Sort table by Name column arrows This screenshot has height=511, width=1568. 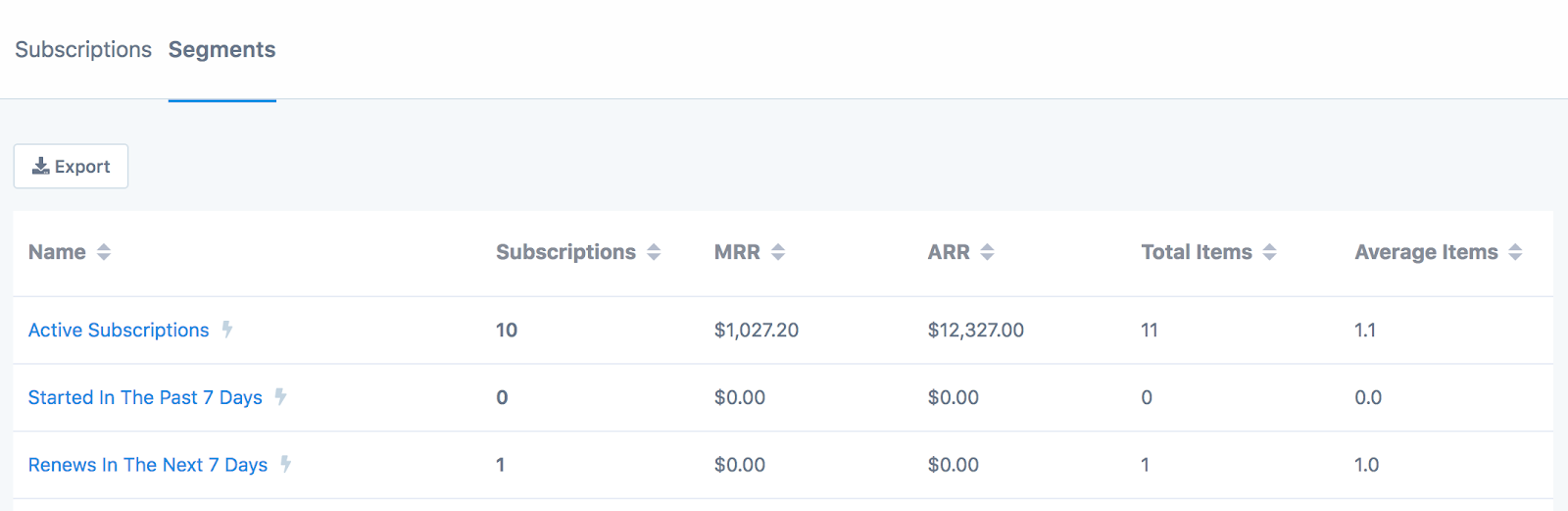click(x=104, y=252)
